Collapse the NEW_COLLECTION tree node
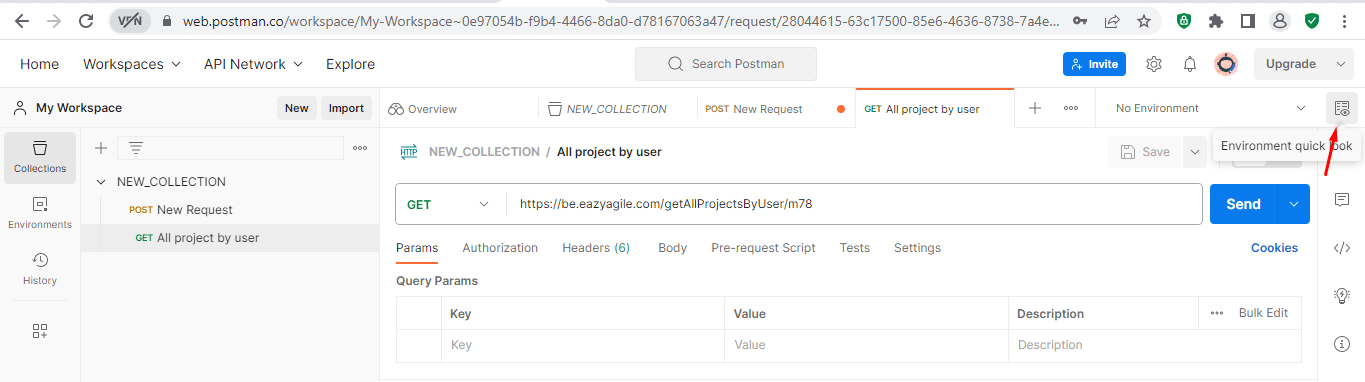 click(100, 182)
